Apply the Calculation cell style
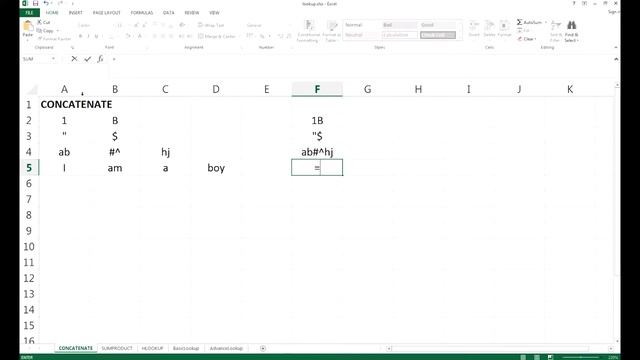This screenshot has height=360, width=640. [400, 35]
